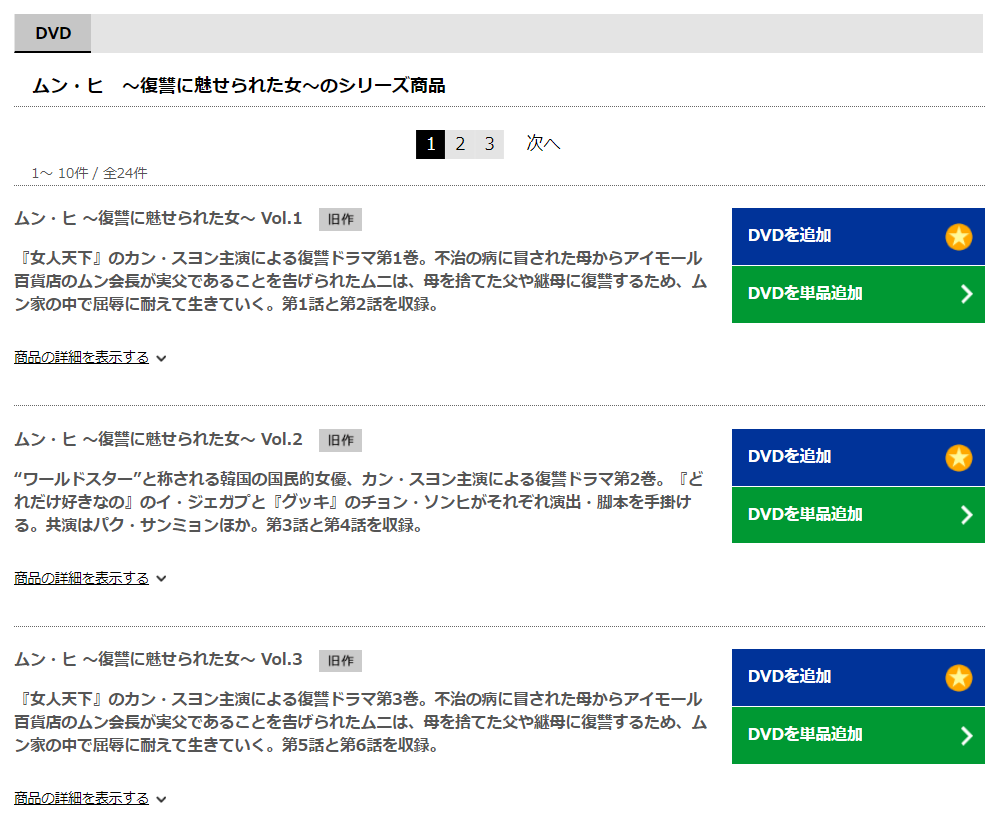Click result count 1~10件 / 全24件
The width and height of the screenshot is (995, 829).
point(89,173)
